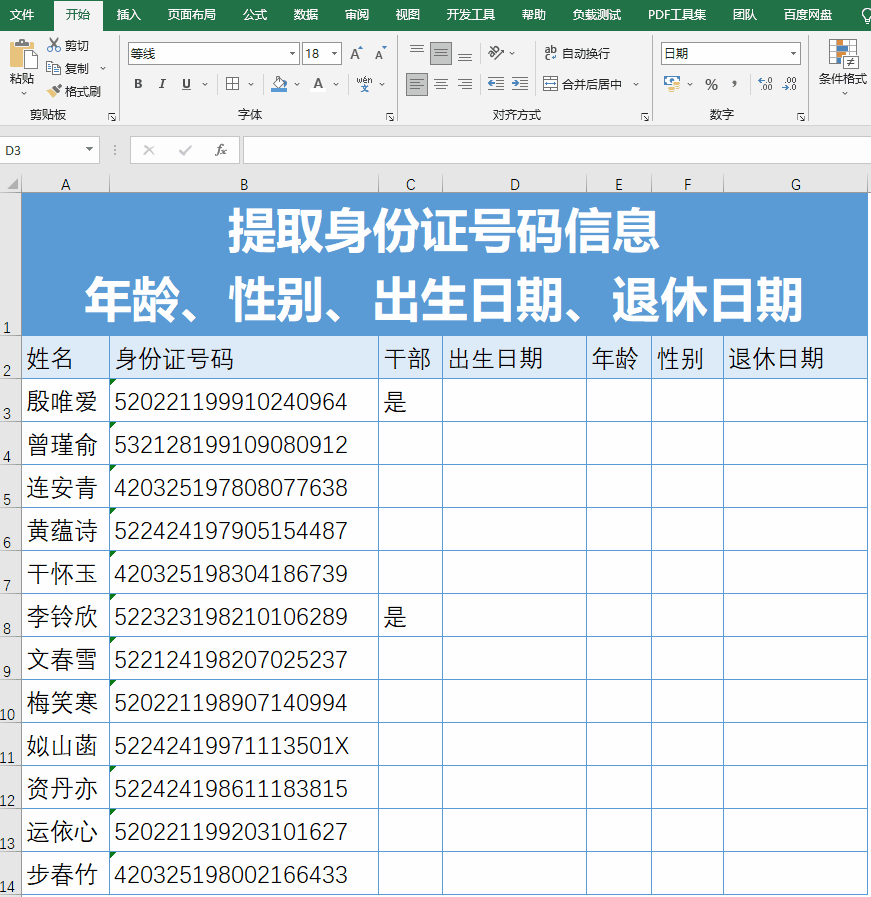The image size is (871, 897).
Task: Expand the font size dropdown showing 18
Action: coord(335,54)
